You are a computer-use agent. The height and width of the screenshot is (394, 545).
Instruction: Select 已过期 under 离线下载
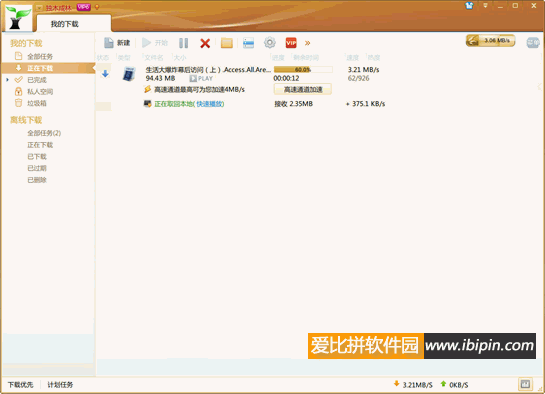tap(37, 168)
